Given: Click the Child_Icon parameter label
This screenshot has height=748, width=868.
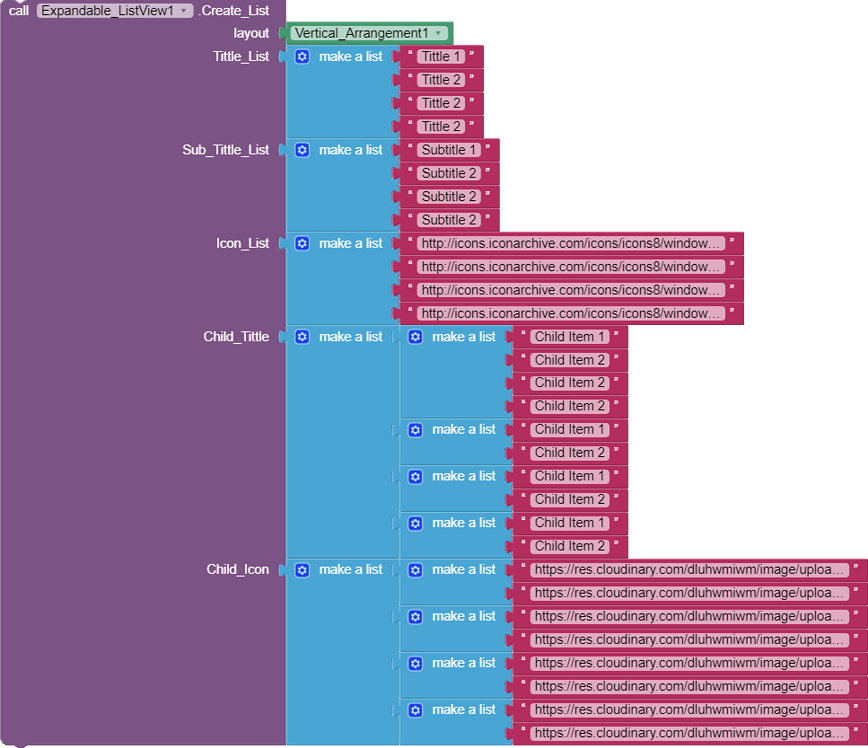Looking at the screenshot, I should tap(237, 570).
